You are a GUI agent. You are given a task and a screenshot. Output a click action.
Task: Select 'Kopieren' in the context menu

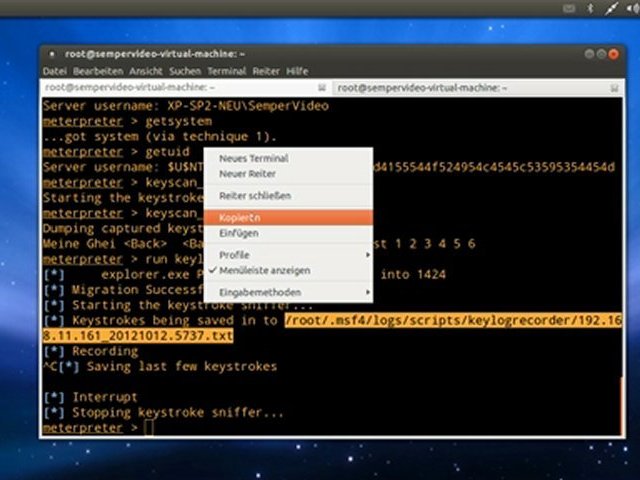[240, 217]
